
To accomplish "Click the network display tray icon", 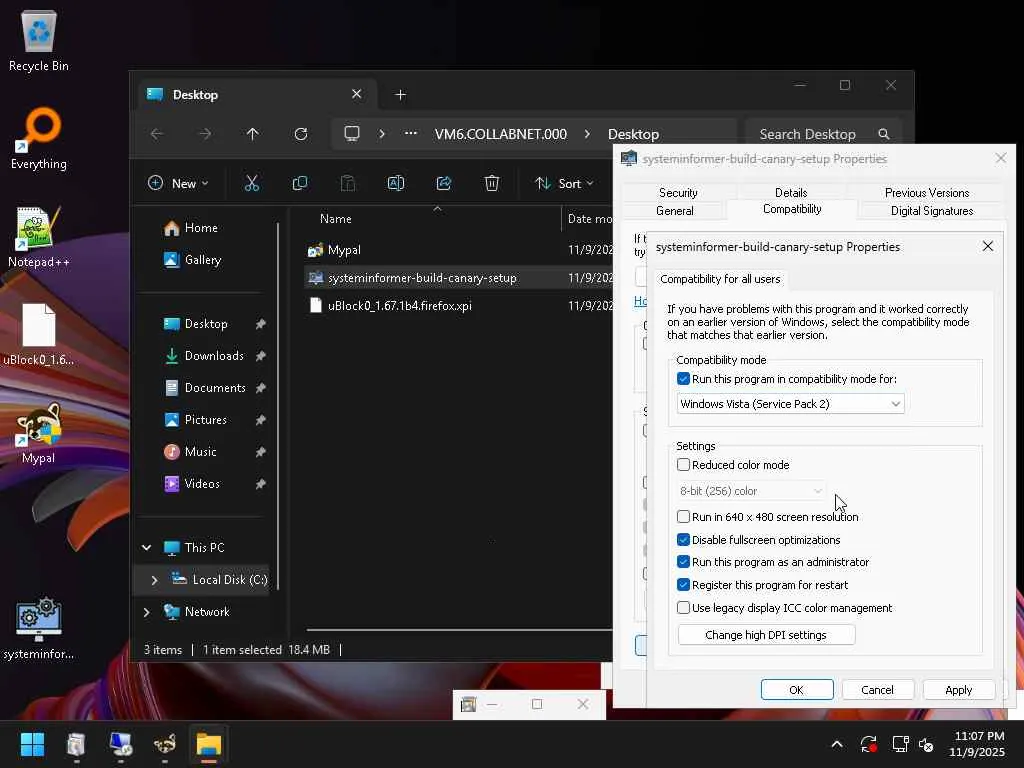I will [x=901, y=744].
